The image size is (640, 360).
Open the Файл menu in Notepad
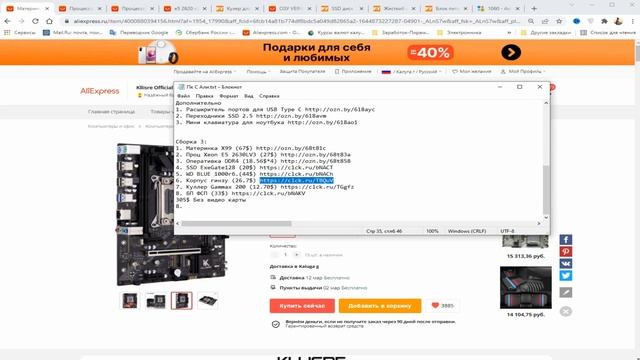pyautogui.click(x=183, y=96)
